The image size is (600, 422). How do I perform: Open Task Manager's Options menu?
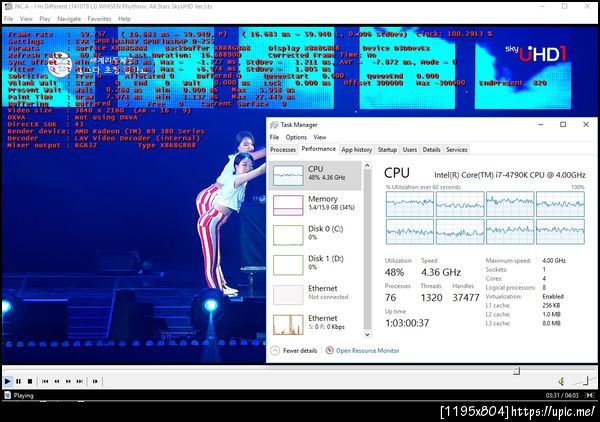click(296, 137)
